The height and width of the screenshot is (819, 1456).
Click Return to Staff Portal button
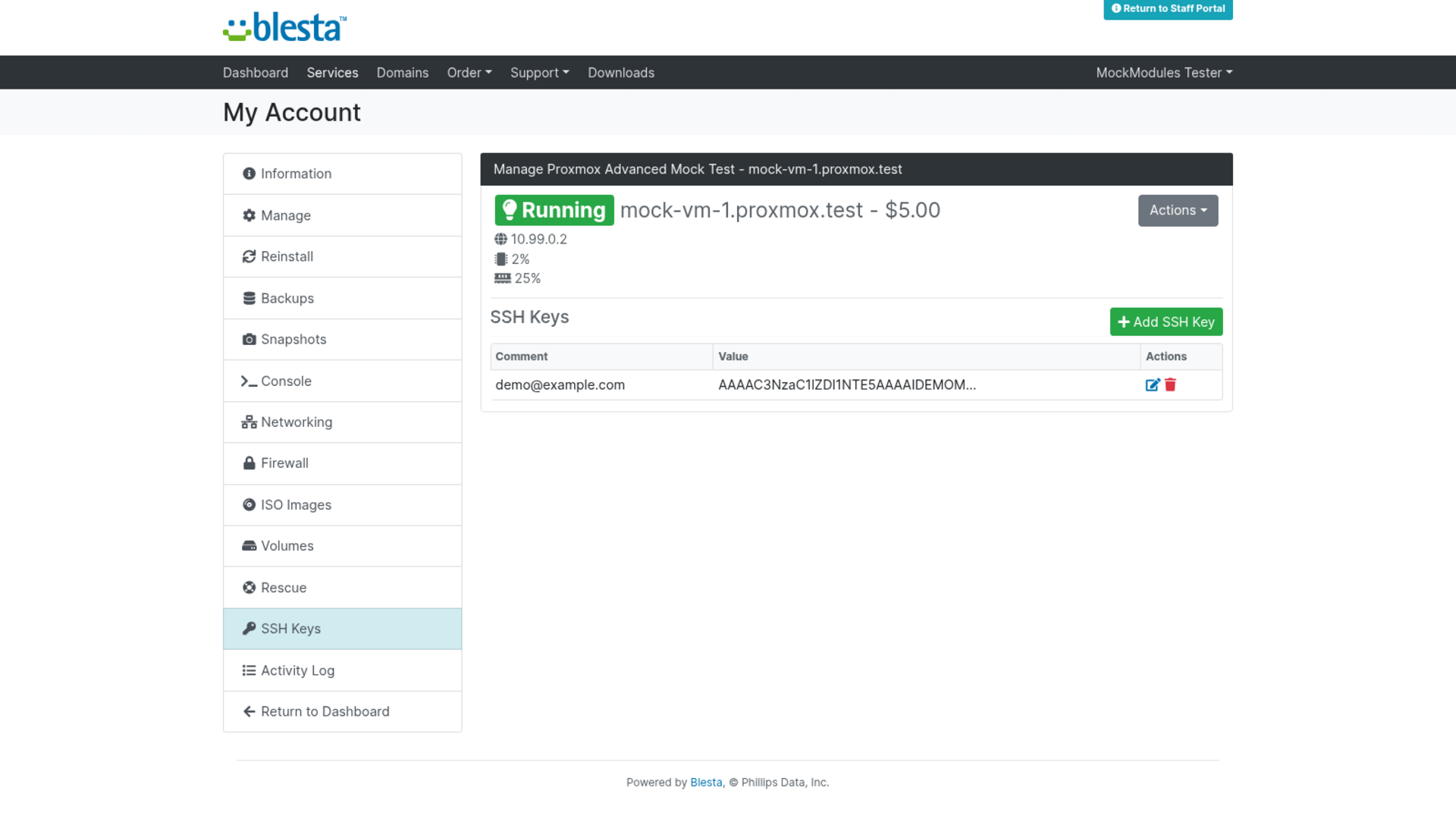click(1168, 9)
